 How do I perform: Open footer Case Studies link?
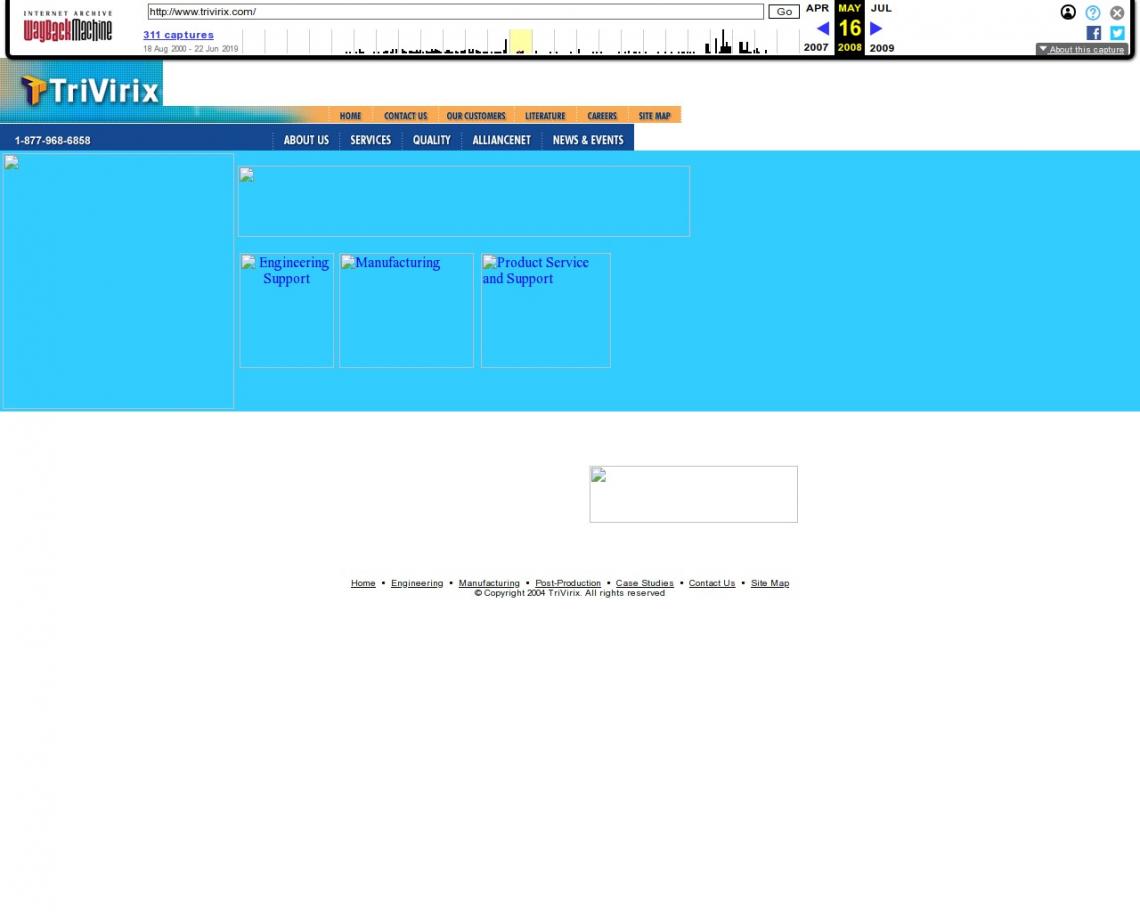(x=644, y=583)
